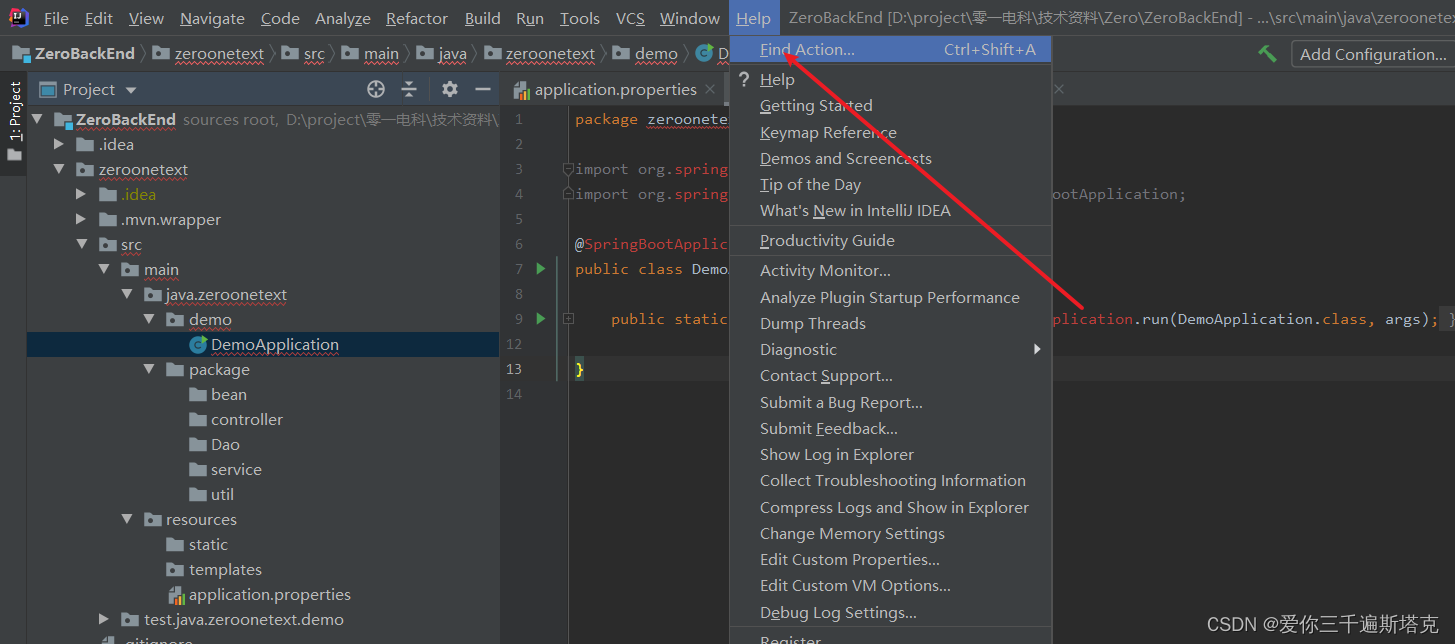Select Collect Troubleshooting Information
The height and width of the screenshot is (644, 1455).
pos(890,480)
